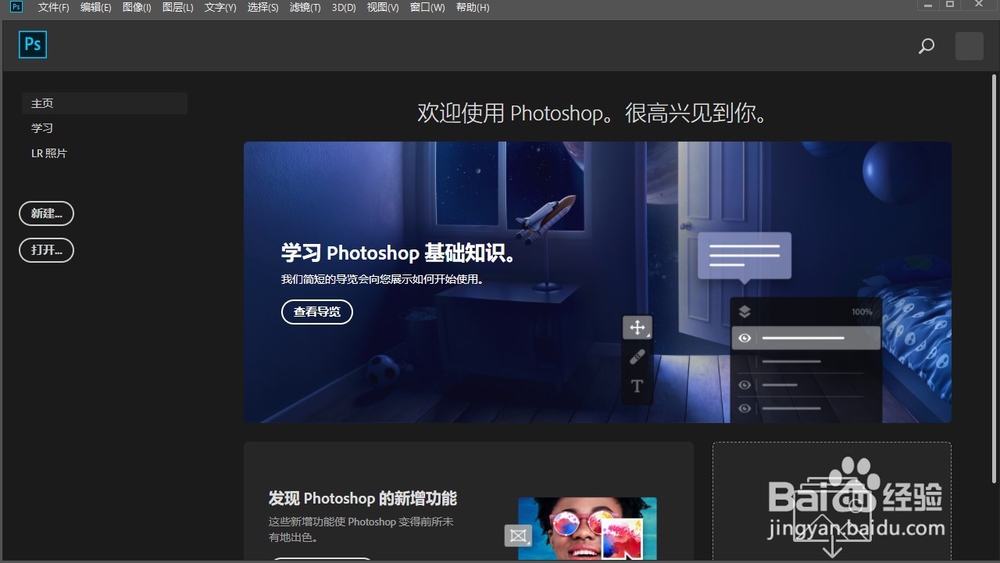Open the 选择(S) menu
This screenshot has height=563, width=1000.
263,8
